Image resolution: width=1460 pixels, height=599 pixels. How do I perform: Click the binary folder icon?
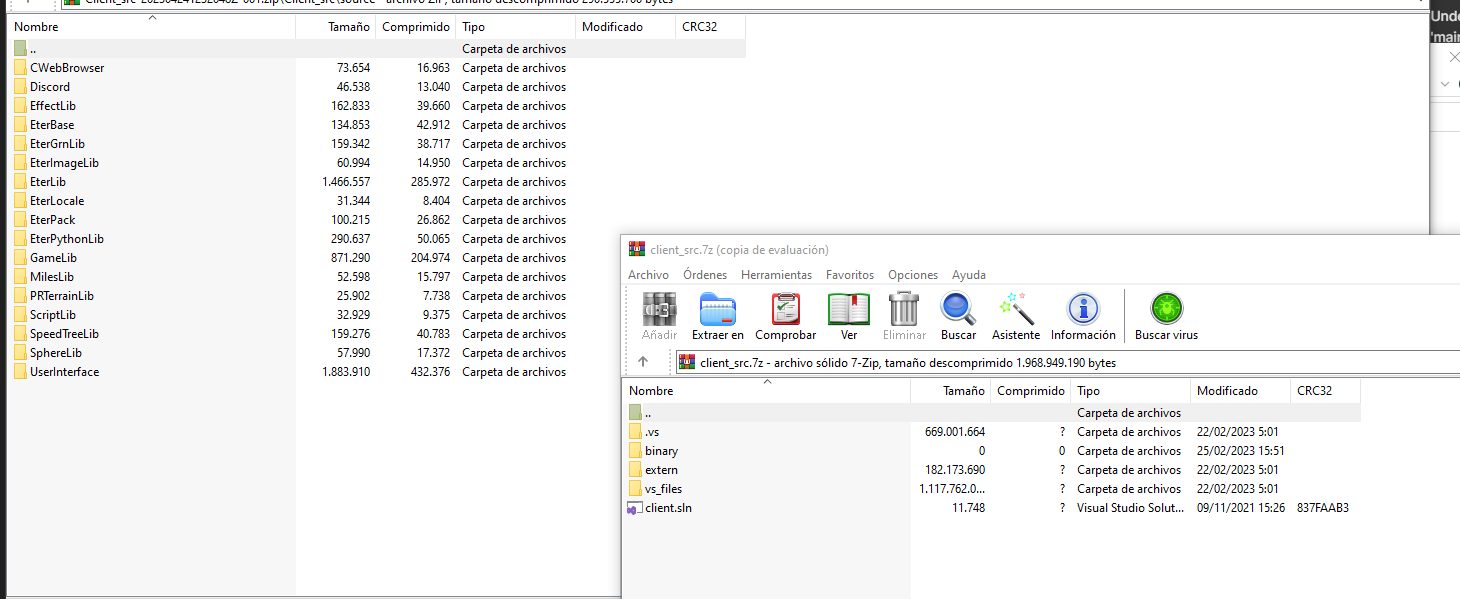635,451
